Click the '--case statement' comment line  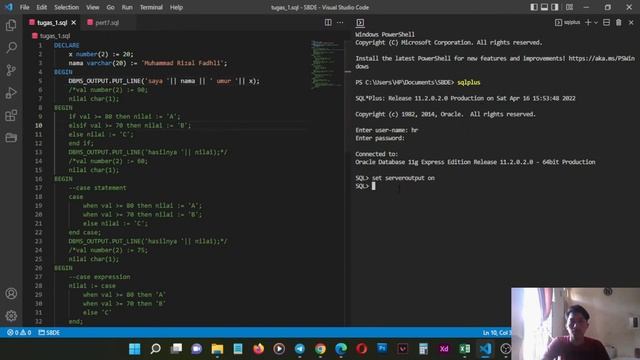(x=98, y=188)
